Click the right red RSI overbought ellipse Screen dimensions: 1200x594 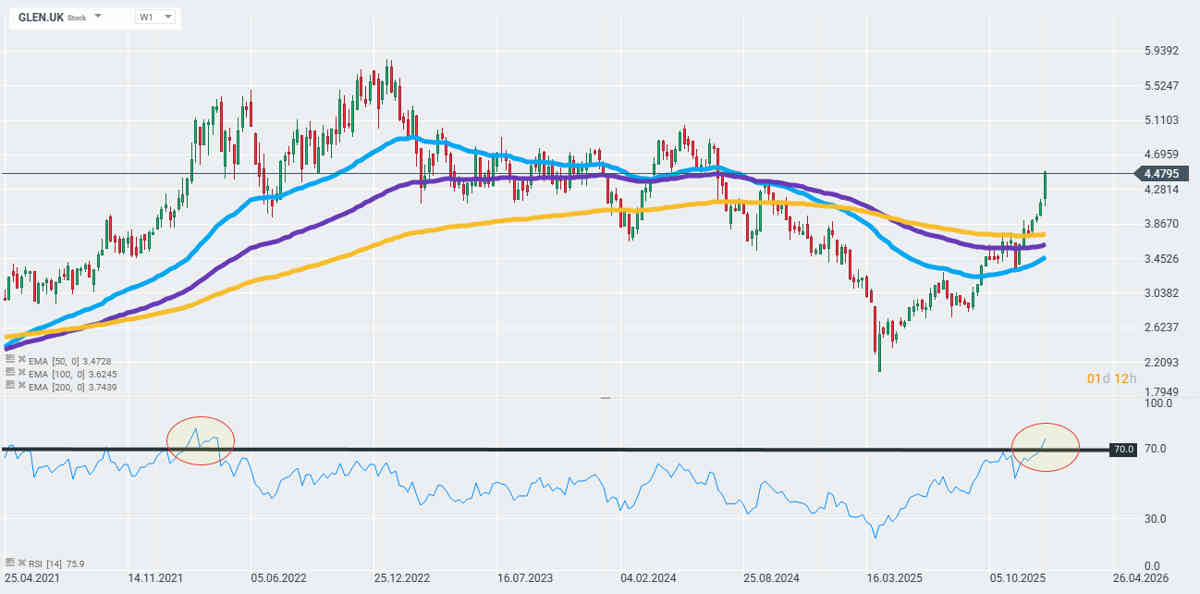pos(1045,447)
